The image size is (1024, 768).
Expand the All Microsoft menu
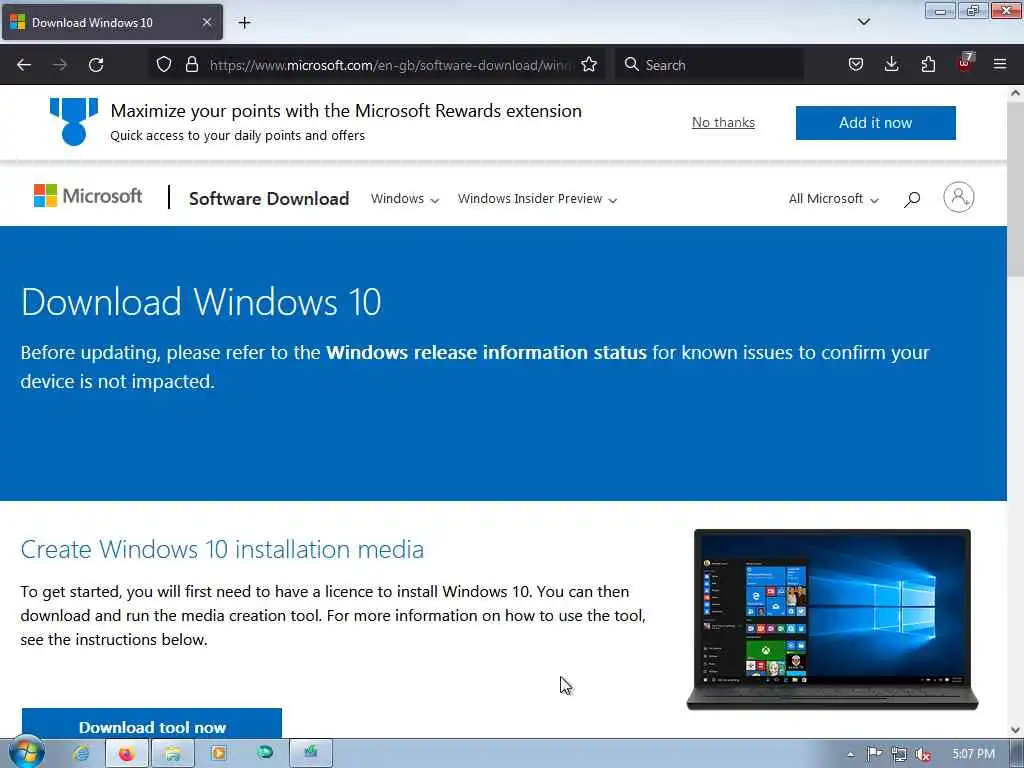(833, 199)
